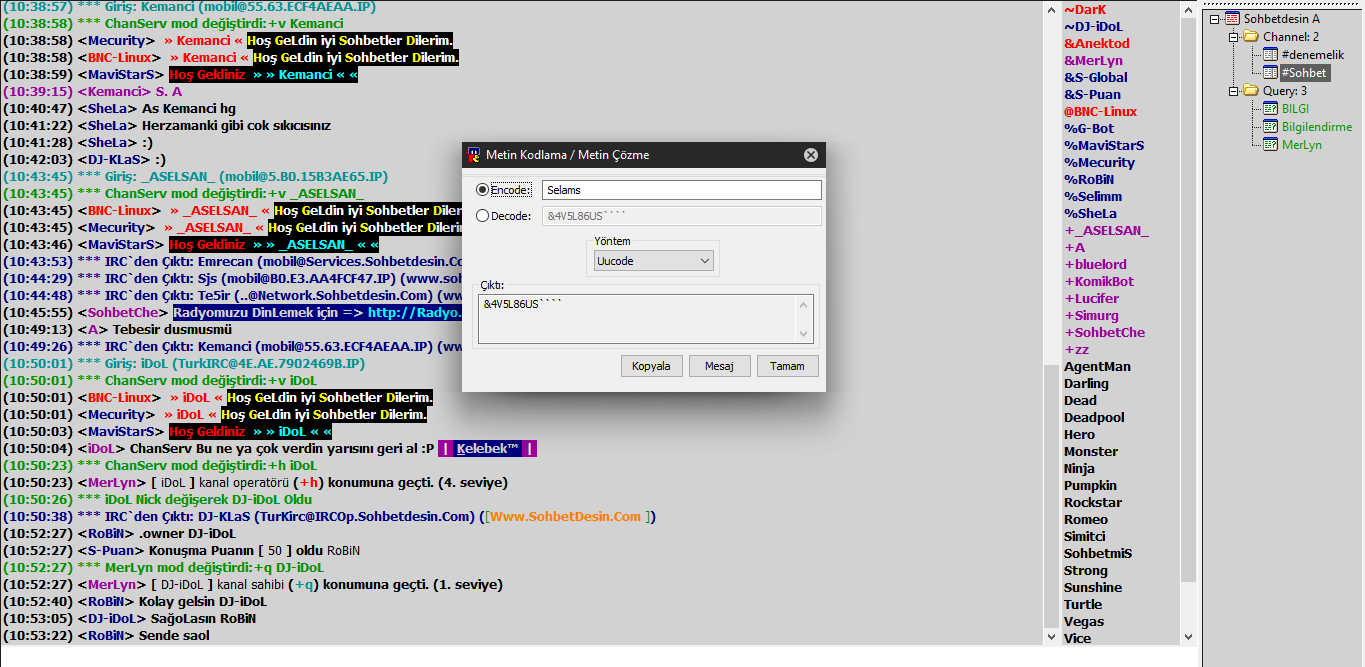Click the Encode text field containing Selams
The width and height of the screenshot is (1365, 667).
pos(682,190)
